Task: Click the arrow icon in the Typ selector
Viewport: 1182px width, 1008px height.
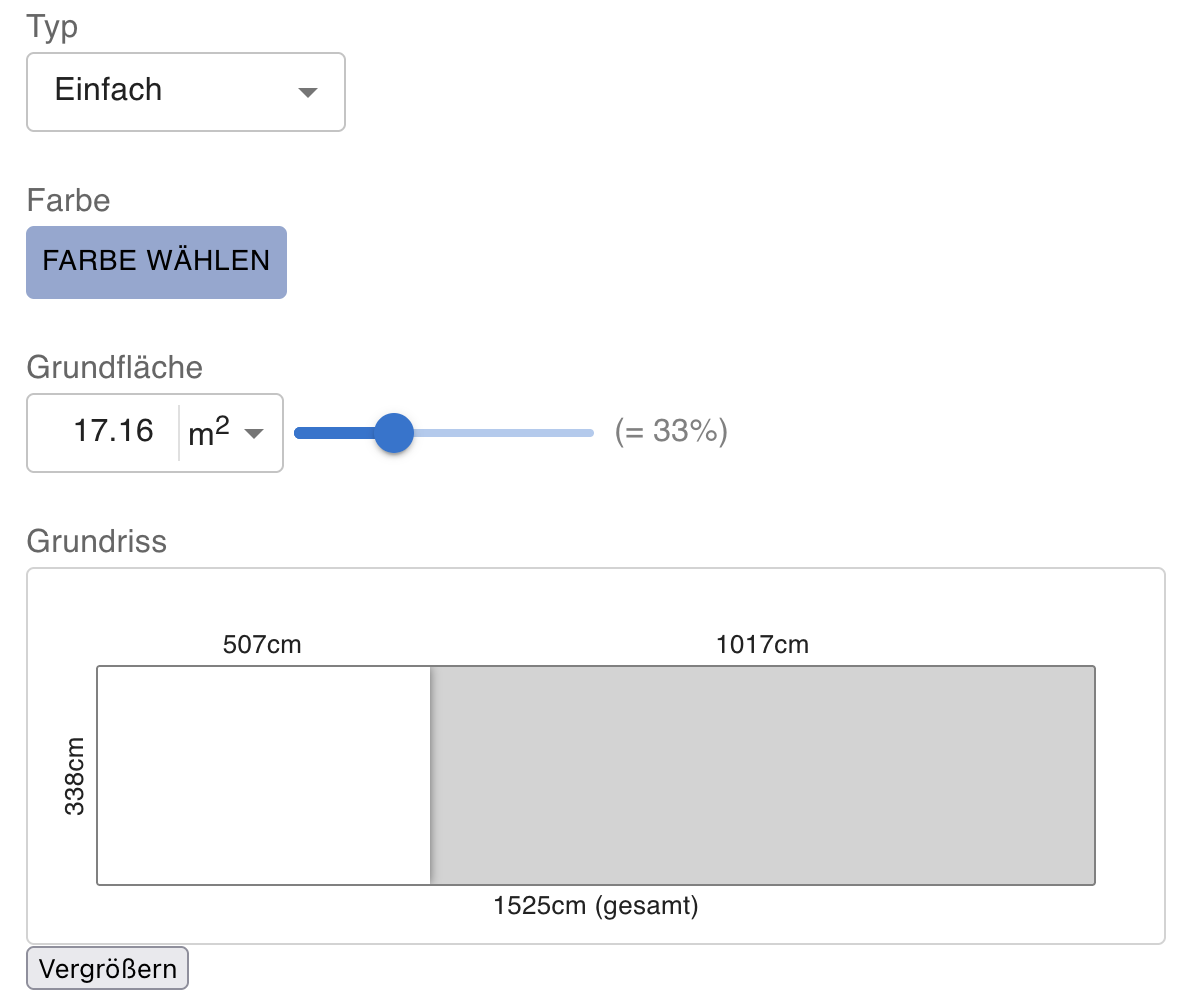Action: tap(308, 93)
